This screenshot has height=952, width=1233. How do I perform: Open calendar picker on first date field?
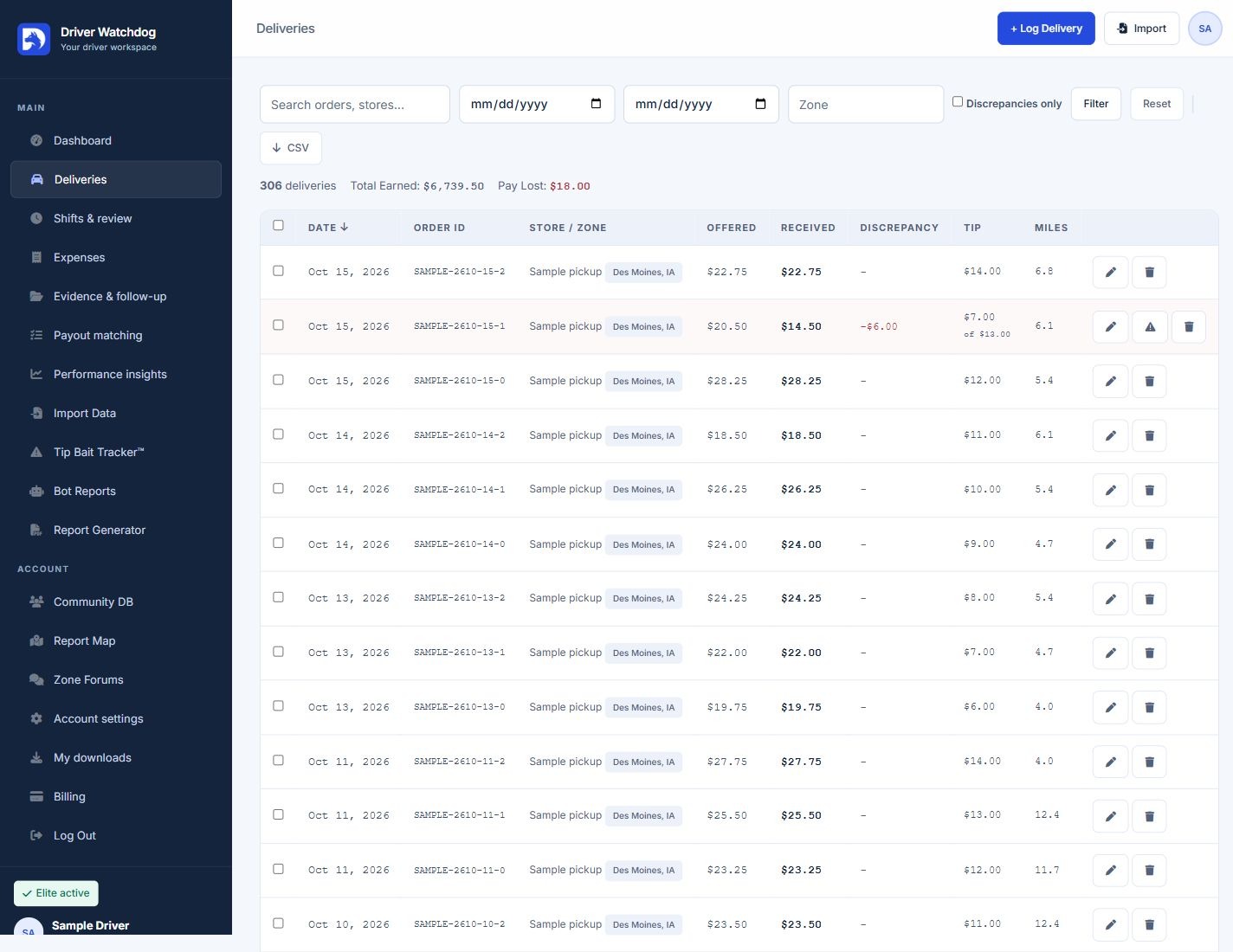coord(596,104)
